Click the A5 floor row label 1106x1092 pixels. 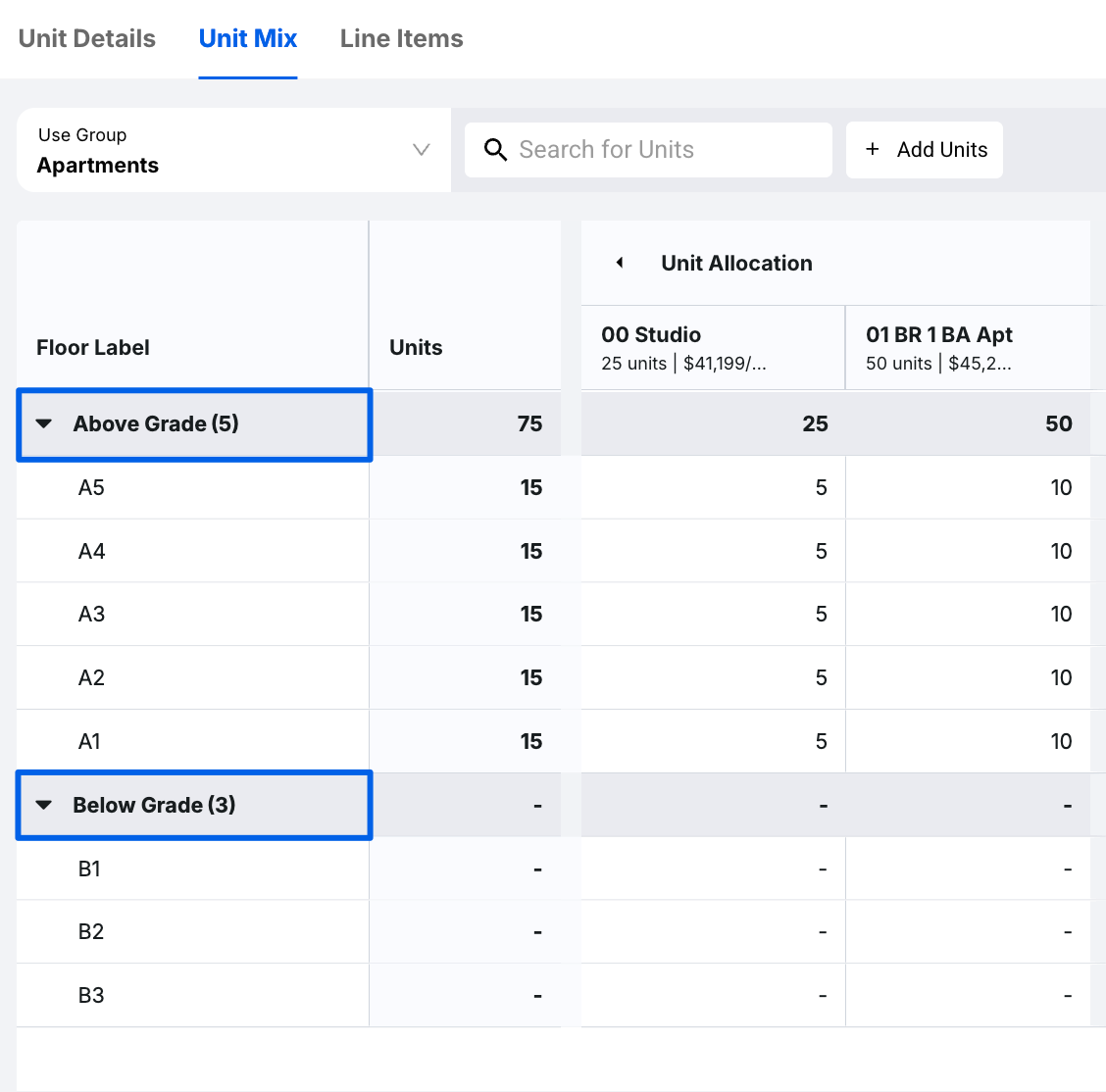pyautogui.click(x=91, y=488)
